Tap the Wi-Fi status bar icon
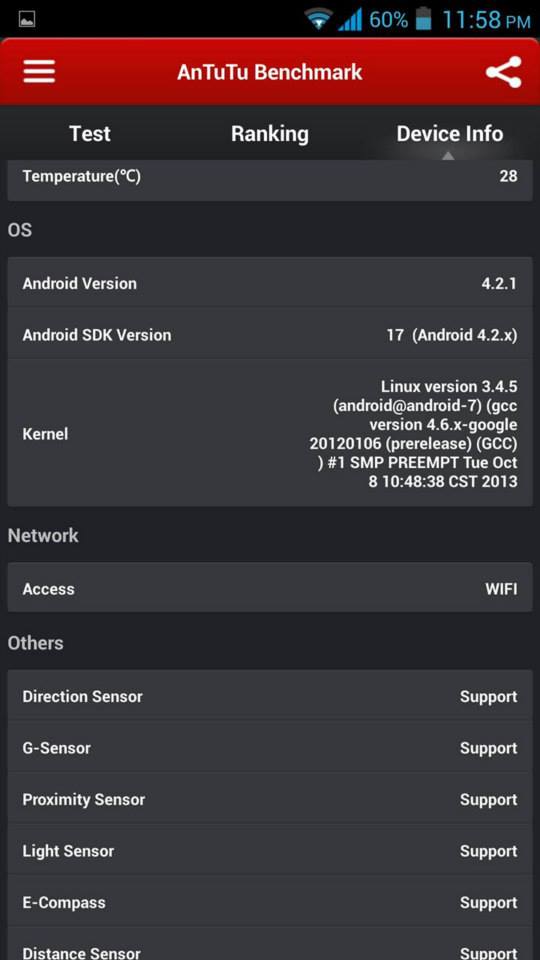The width and height of the screenshot is (540, 960). (x=318, y=20)
